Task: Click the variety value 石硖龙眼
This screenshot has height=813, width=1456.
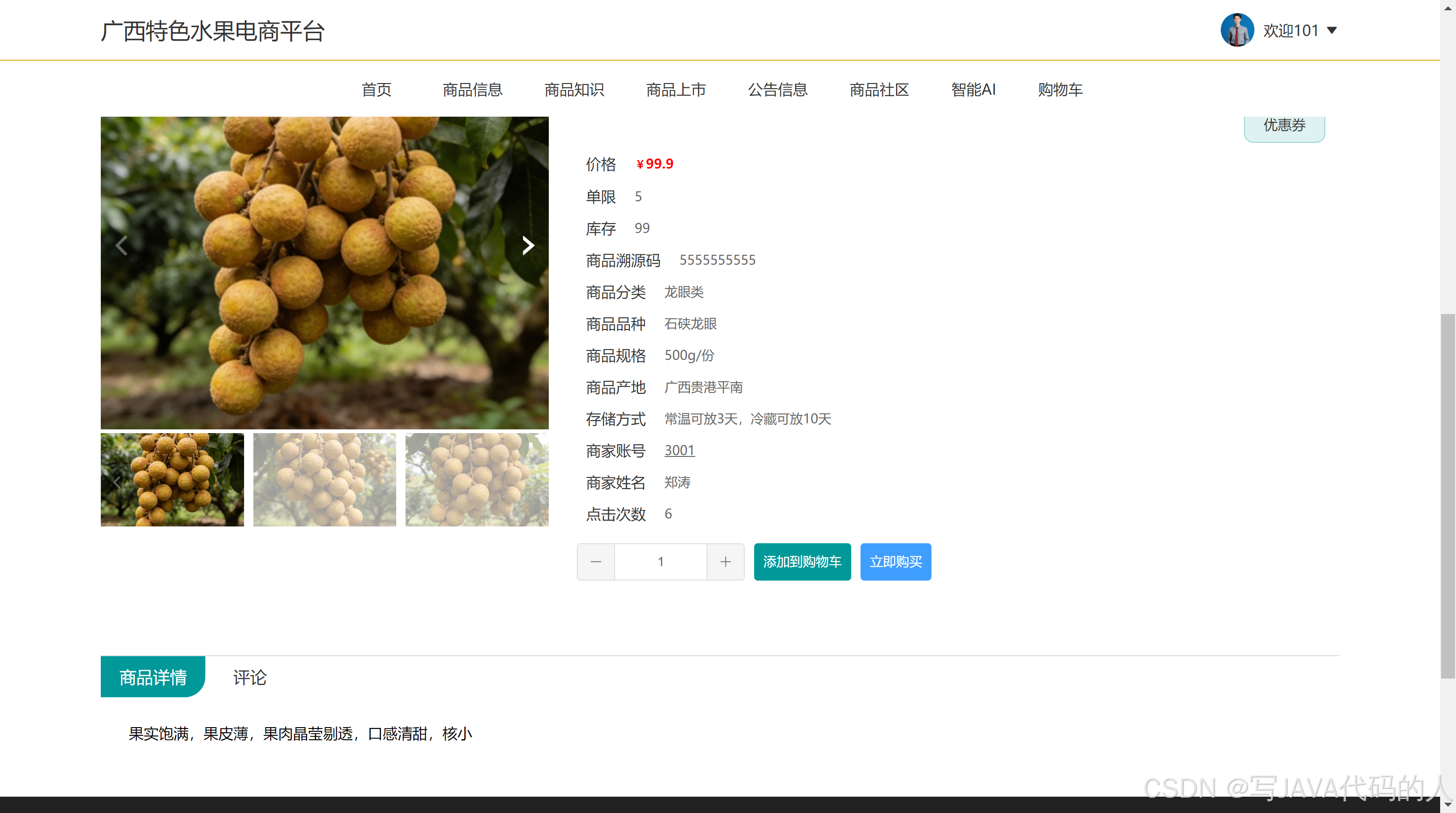Action: tap(691, 323)
